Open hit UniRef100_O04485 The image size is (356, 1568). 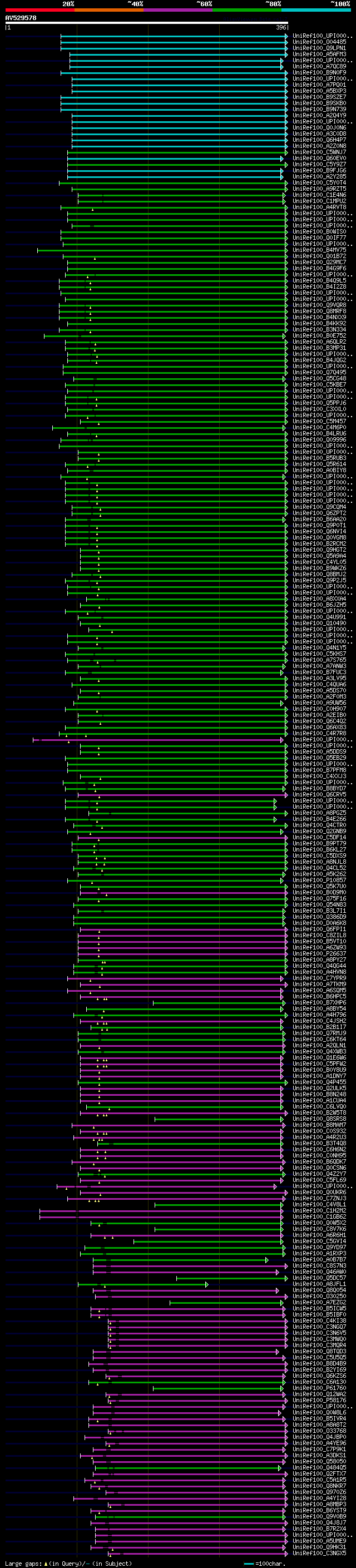pyautogui.click(x=319, y=42)
